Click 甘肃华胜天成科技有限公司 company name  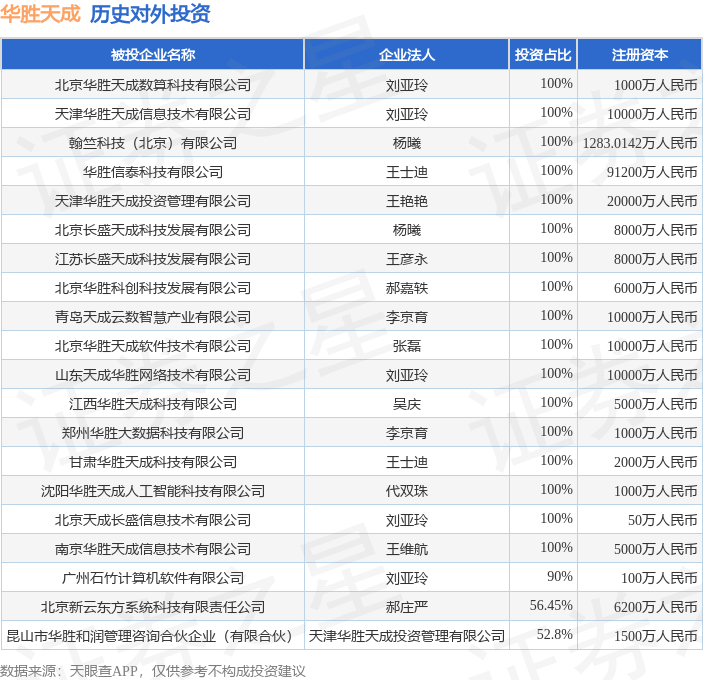(153, 462)
